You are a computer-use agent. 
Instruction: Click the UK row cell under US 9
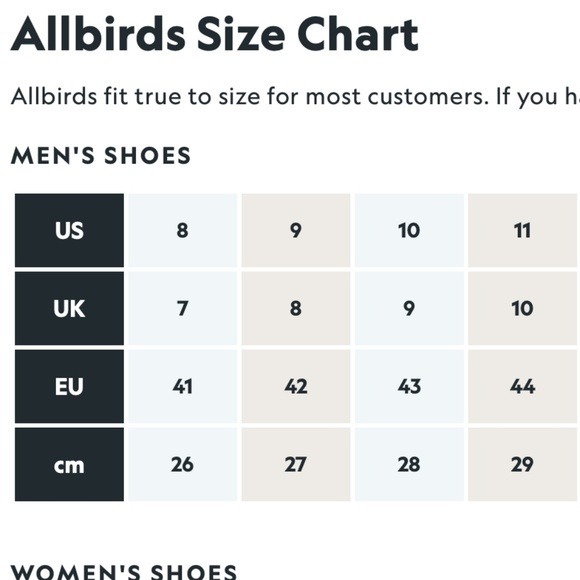296,308
